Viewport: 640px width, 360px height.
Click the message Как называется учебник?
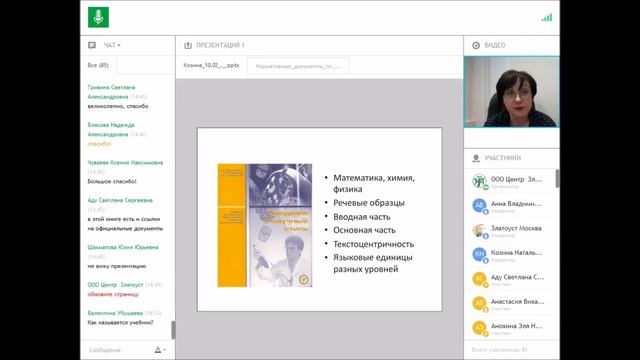tap(120, 322)
